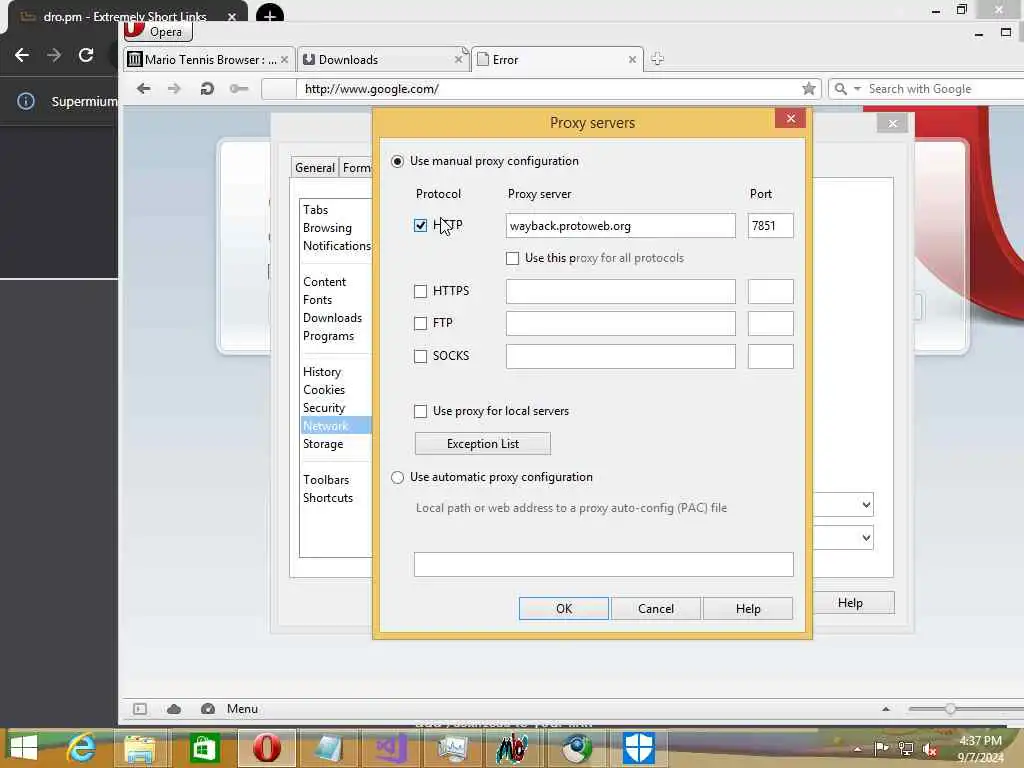Adjust Opera zoom slider
Screen dimensions: 1024x768
951,709
